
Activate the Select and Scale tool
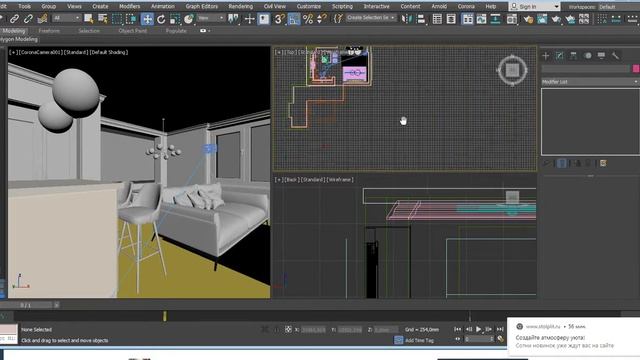175,19
